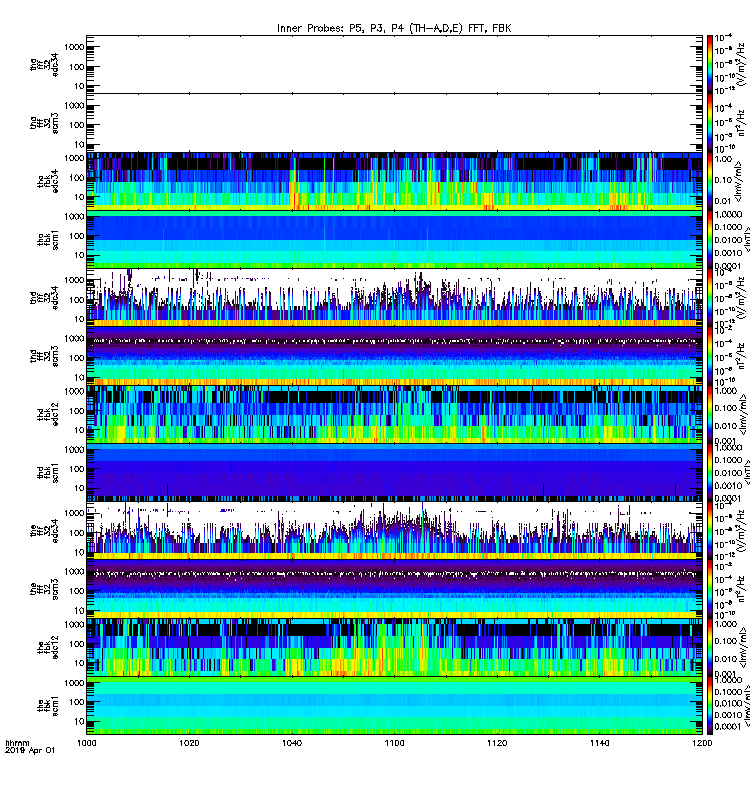Click the 'thd fff 32 scm3' y-axis label

(x=44, y=356)
